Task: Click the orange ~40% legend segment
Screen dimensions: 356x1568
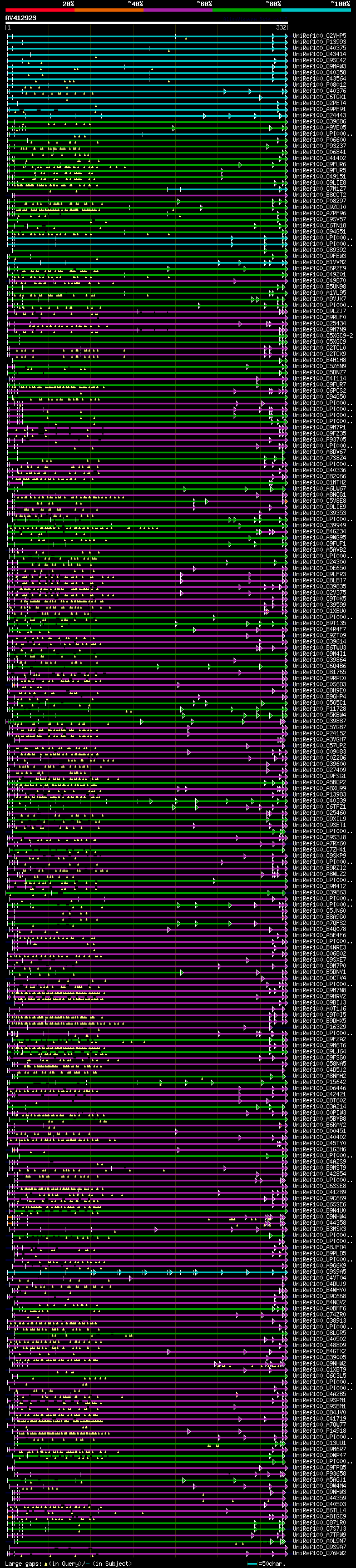Action: 109,11
